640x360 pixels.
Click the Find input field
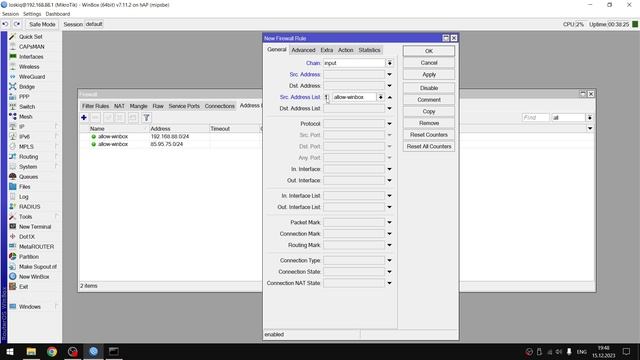(535, 118)
